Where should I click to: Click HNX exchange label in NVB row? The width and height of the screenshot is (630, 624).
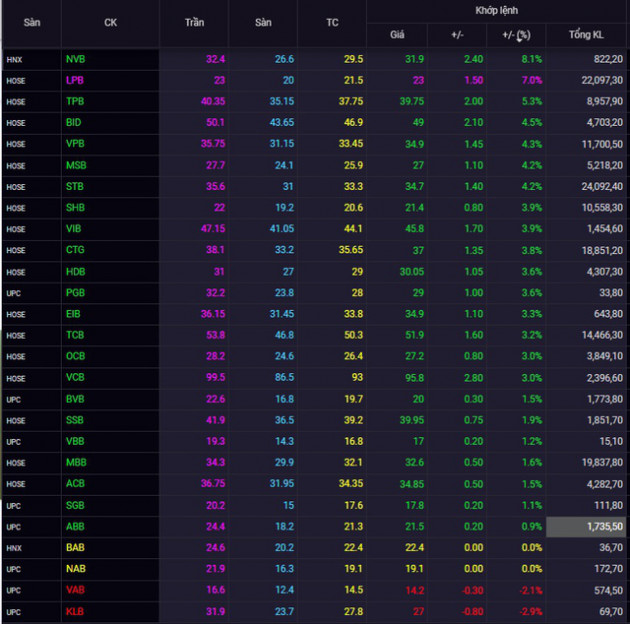tap(14, 60)
